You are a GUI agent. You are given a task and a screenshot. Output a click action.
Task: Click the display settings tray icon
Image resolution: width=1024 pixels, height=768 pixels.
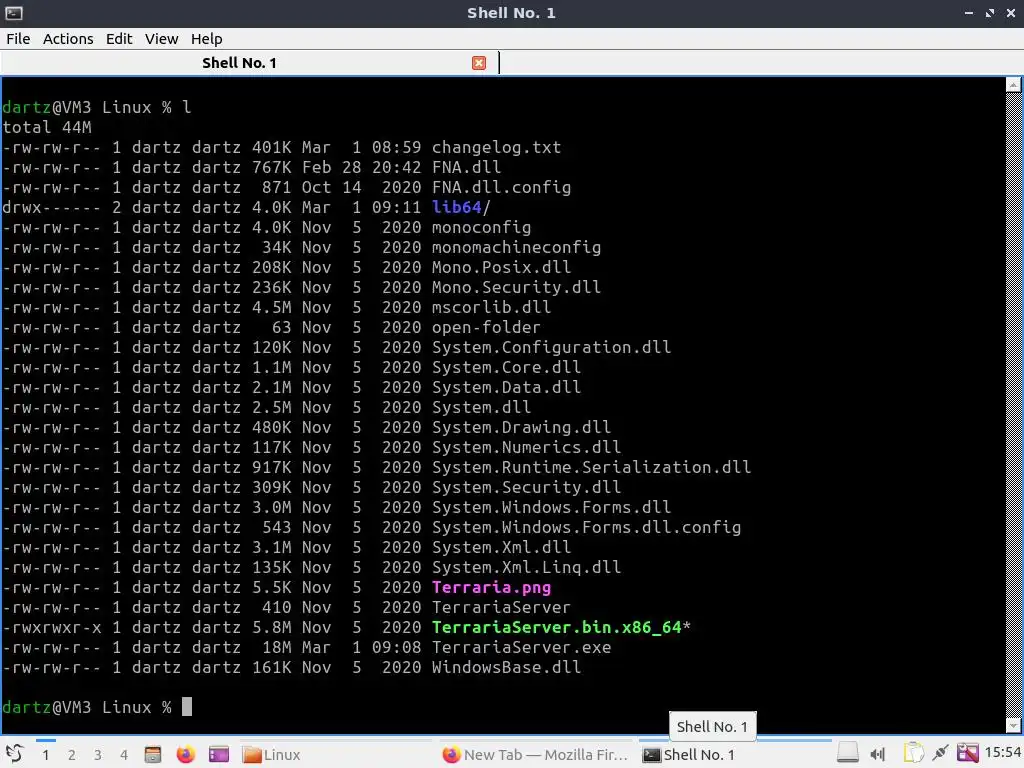coord(968,754)
